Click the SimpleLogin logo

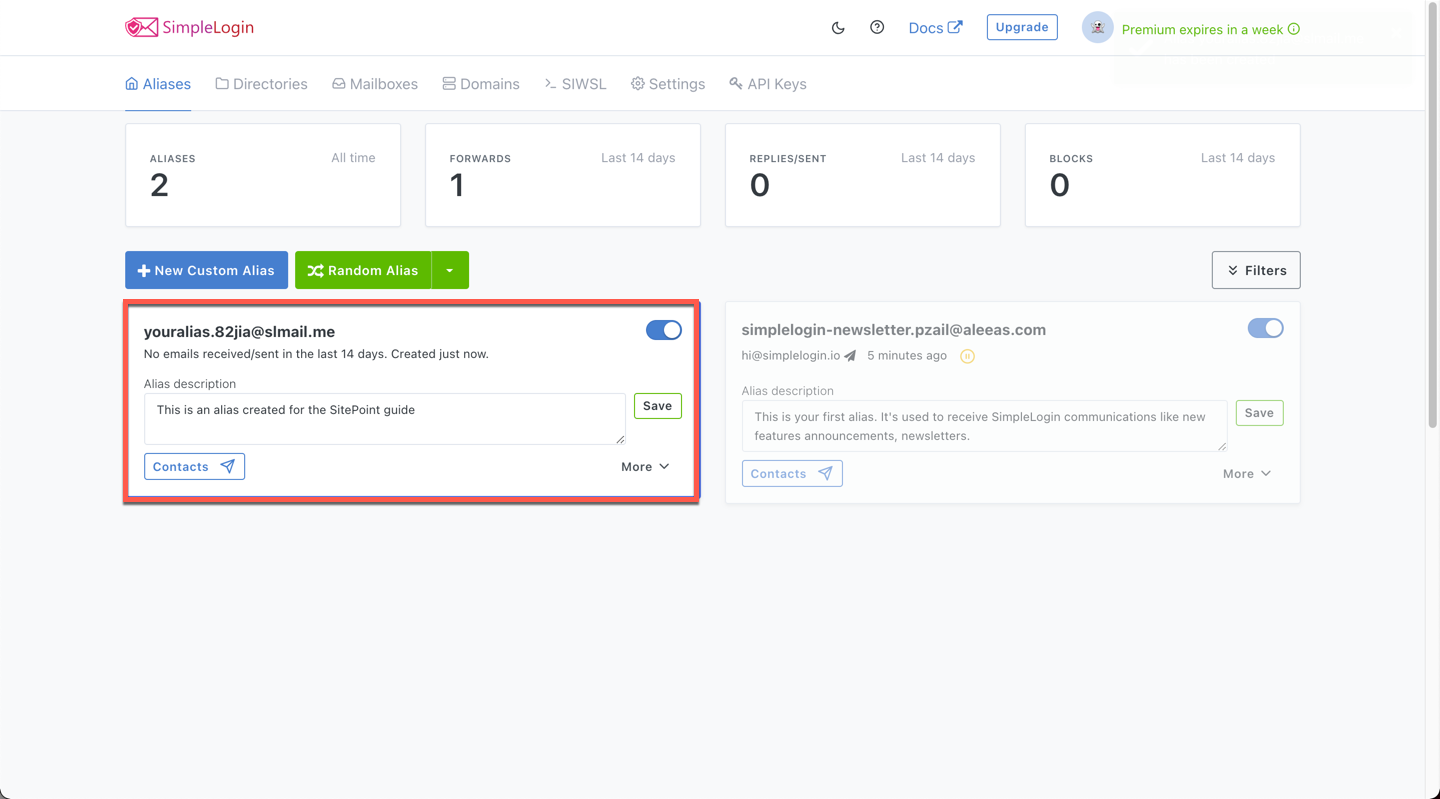coord(189,27)
